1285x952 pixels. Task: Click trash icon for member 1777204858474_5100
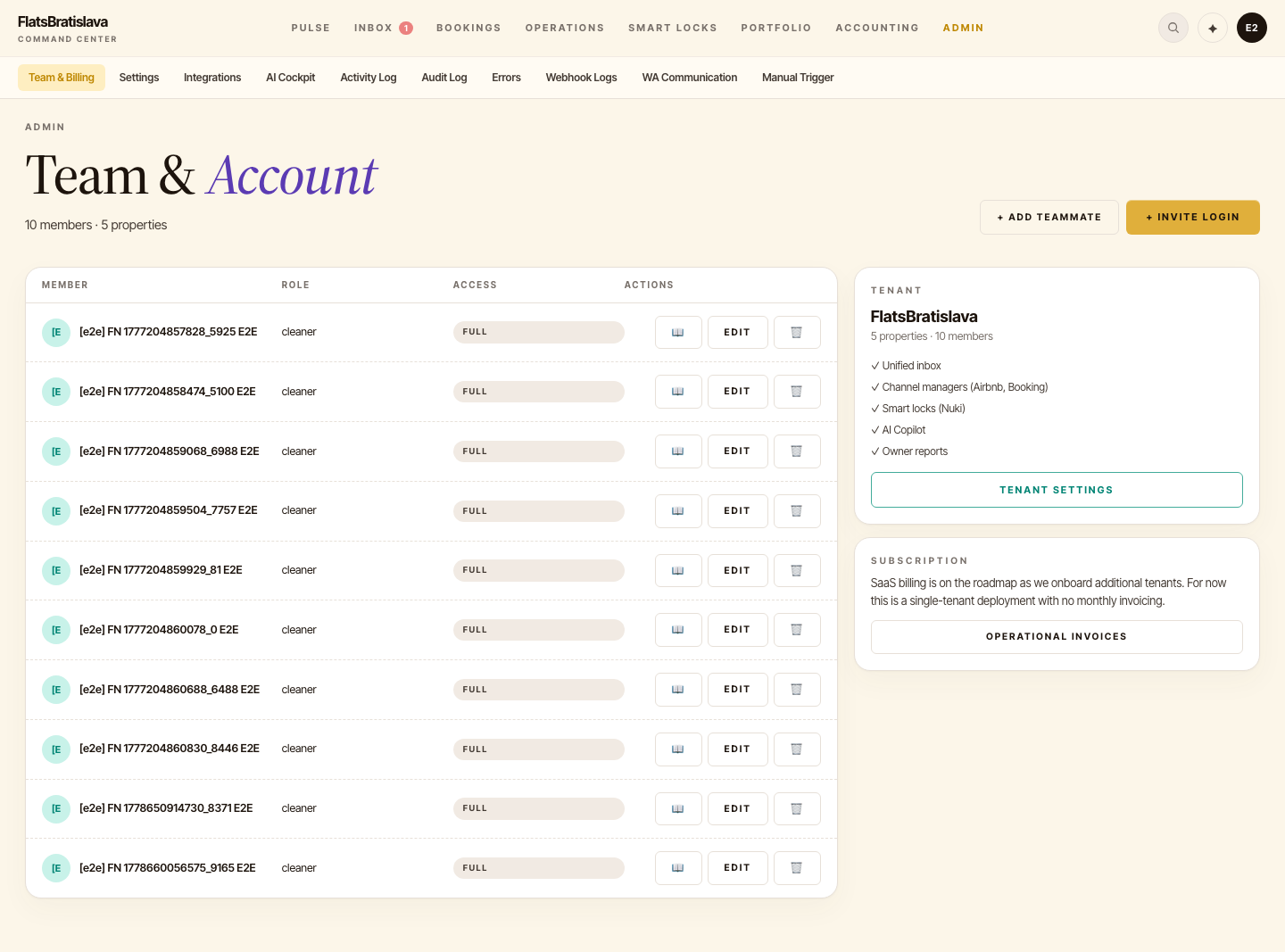click(x=797, y=392)
